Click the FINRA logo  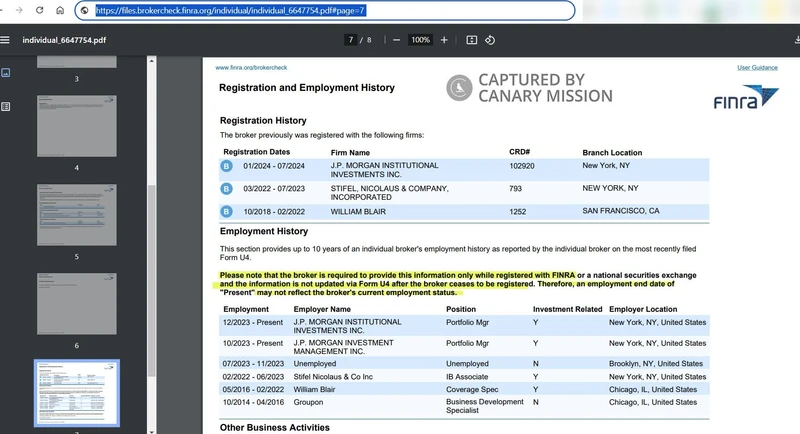pyautogui.click(x=746, y=97)
